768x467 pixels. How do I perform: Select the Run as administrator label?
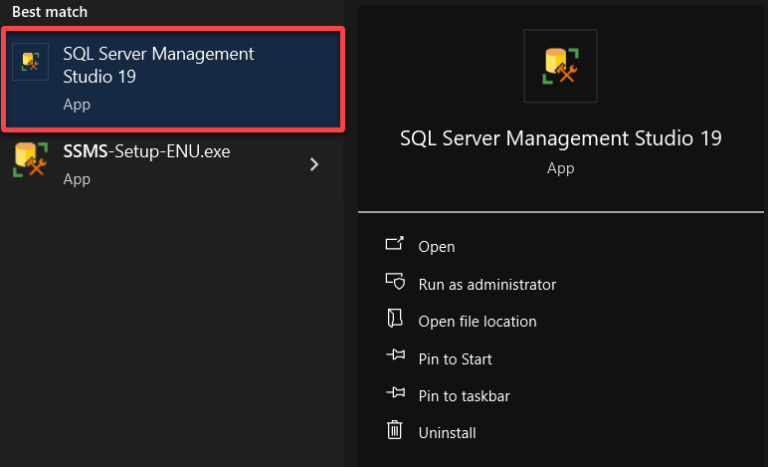(x=487, y=284)
